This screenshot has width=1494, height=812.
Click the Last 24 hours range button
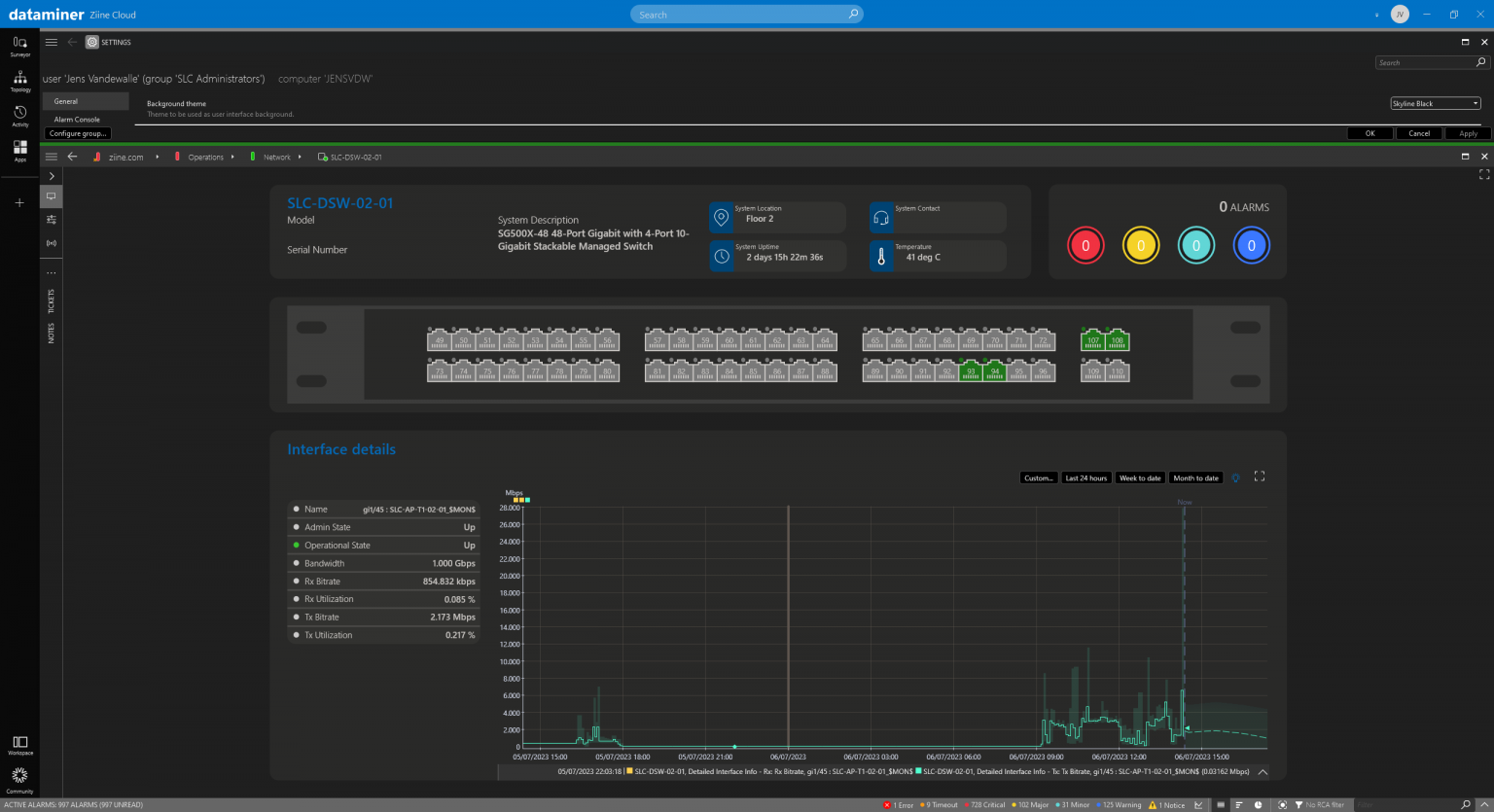1086,477
